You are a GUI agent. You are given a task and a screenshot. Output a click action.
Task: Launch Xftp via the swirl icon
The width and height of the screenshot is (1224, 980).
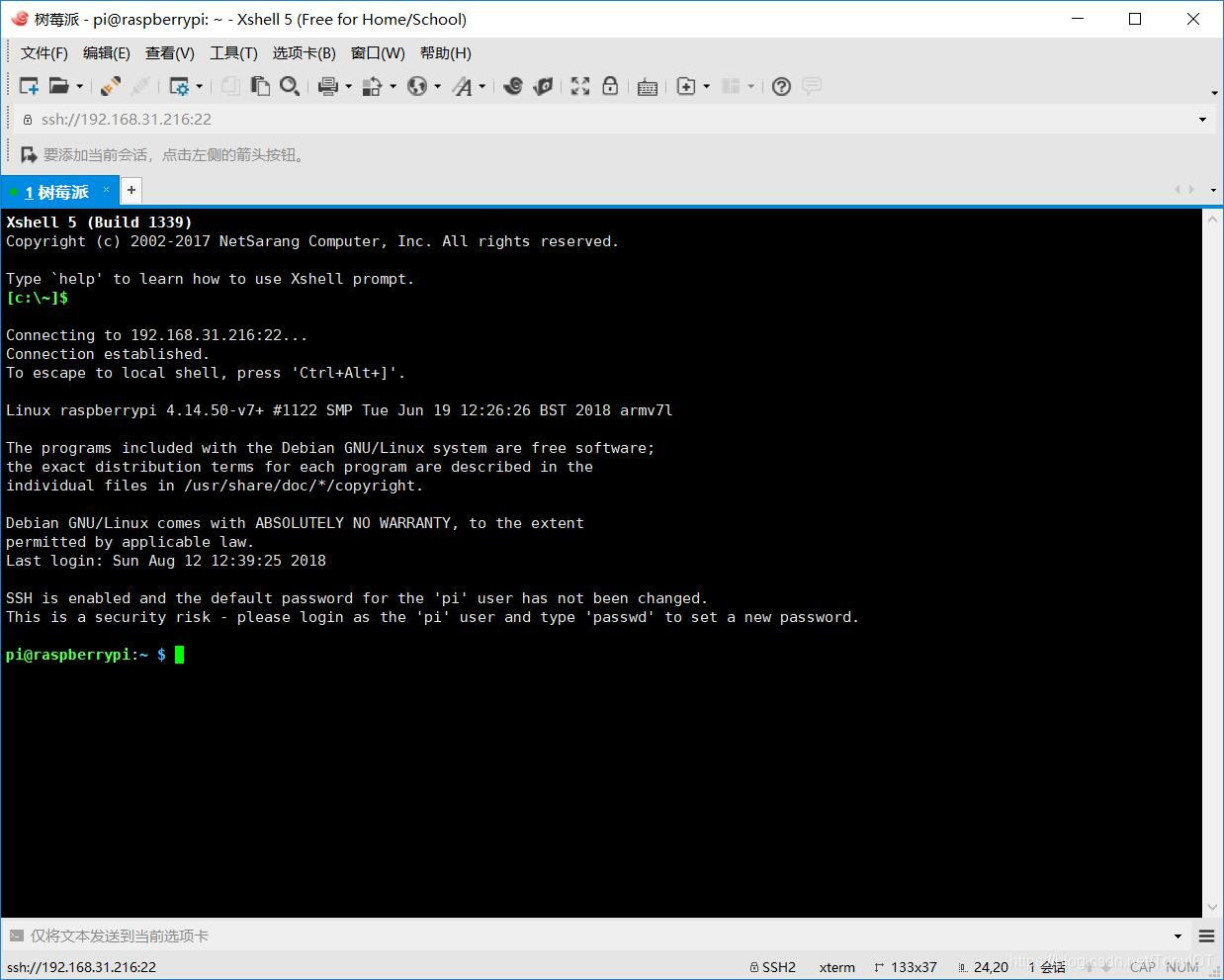pyautogui.click(x=512, y=86)
